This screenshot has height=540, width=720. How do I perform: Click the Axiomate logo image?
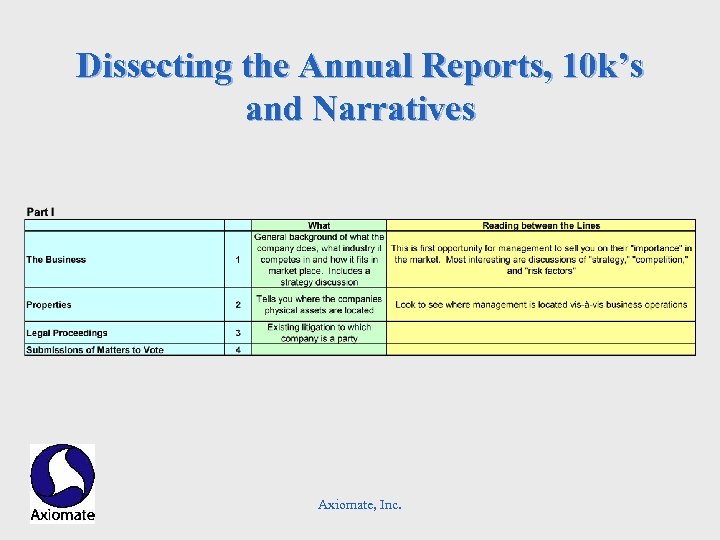coord(62,484)
